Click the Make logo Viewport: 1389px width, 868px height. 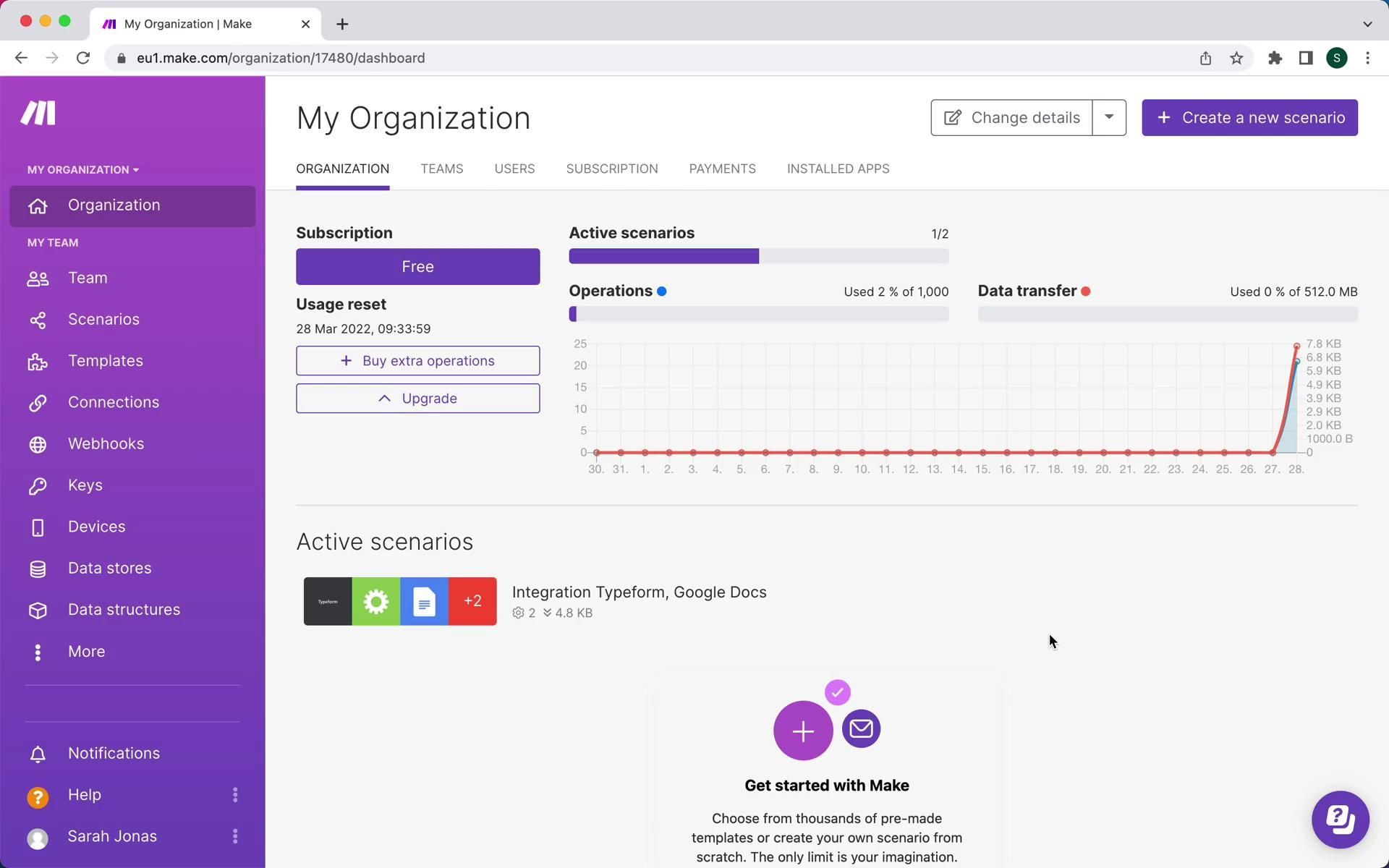[x=38, y=114]
